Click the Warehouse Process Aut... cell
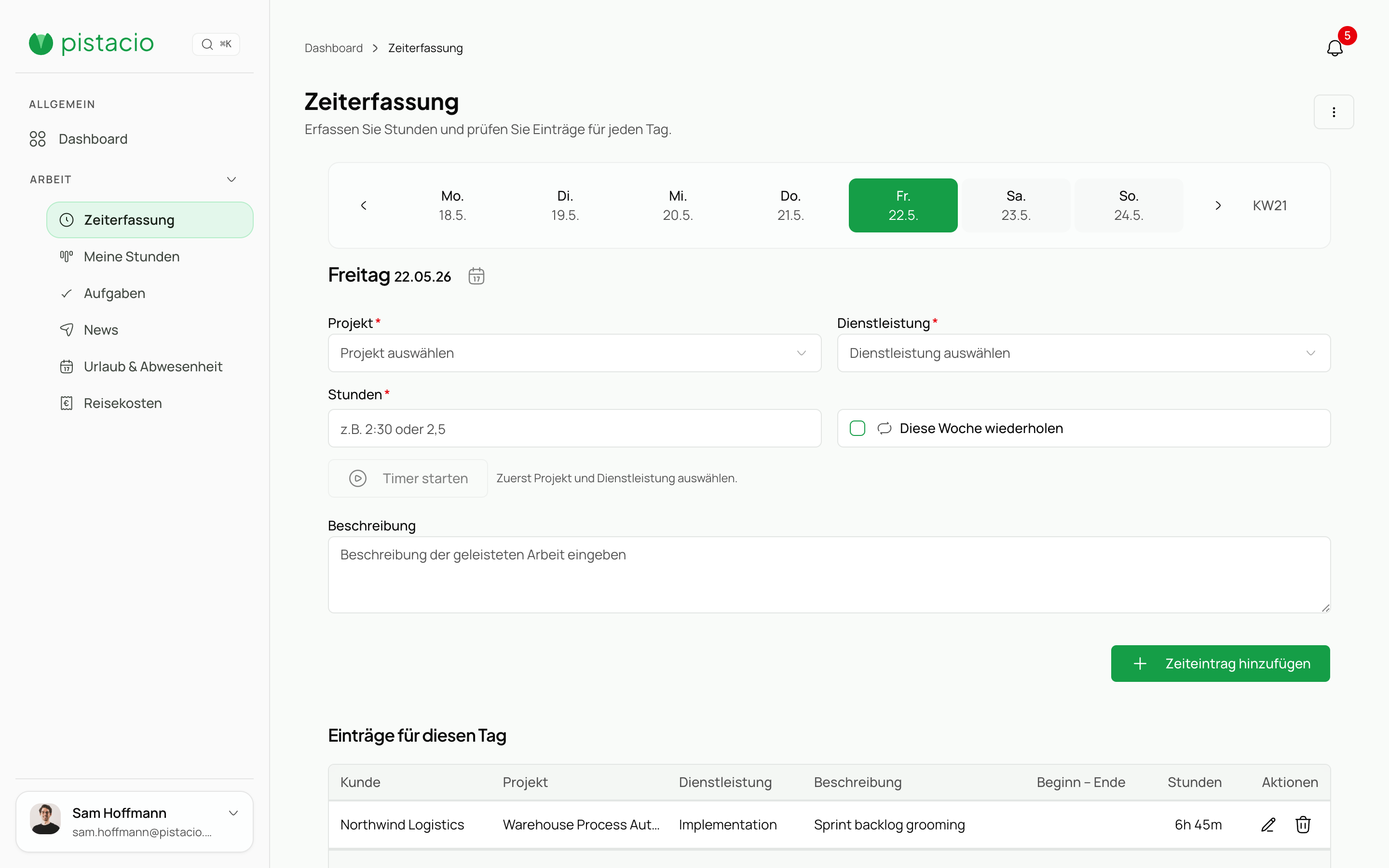This screenshot has width=1389, height=868. tap(581, 825)
